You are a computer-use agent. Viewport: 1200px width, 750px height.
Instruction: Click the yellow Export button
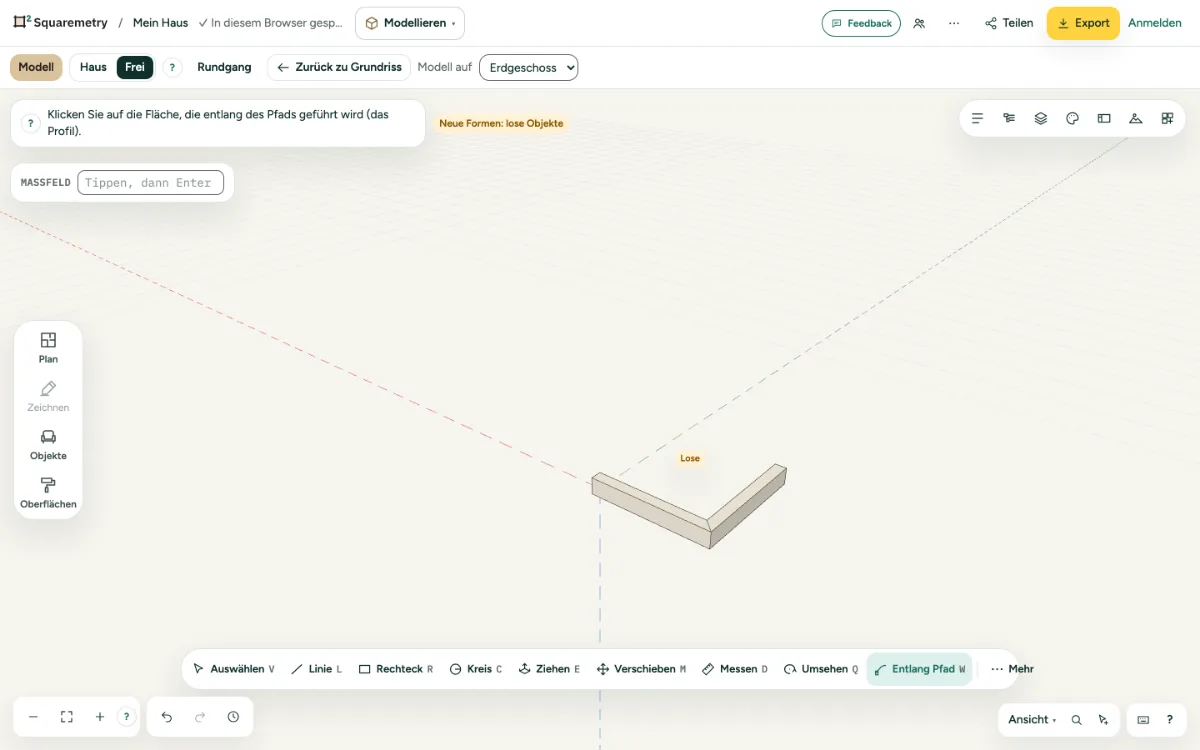tap(1083, 23)
